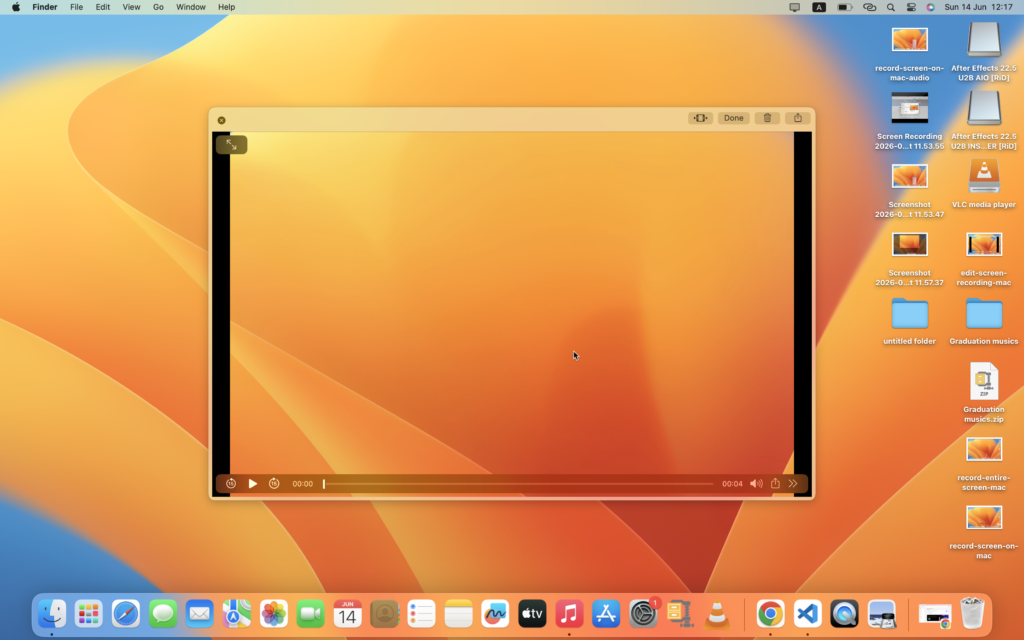Open the File menu

coord(76,7)
